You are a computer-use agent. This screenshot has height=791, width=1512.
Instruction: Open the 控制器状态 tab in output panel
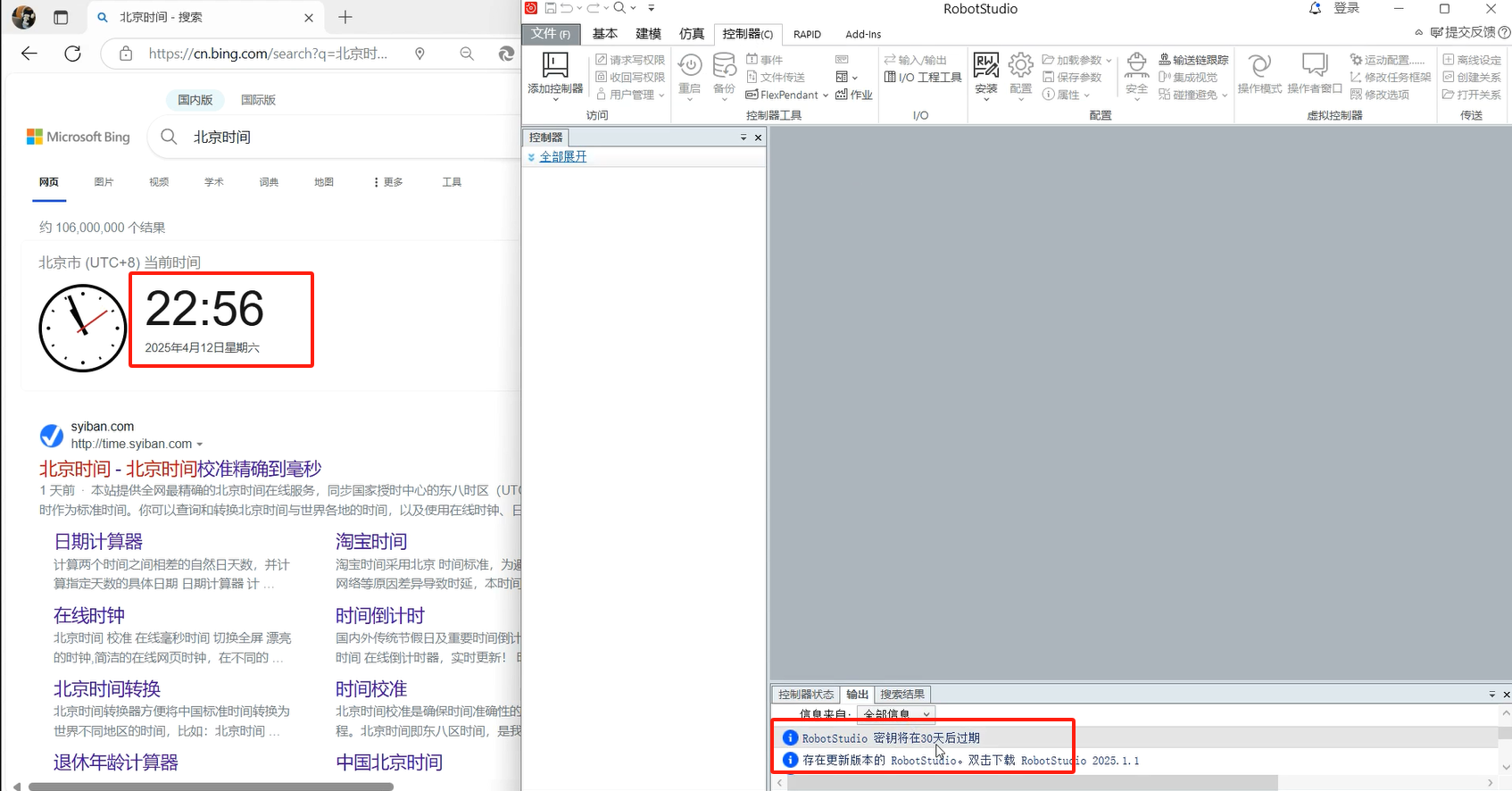pos(805,695)
